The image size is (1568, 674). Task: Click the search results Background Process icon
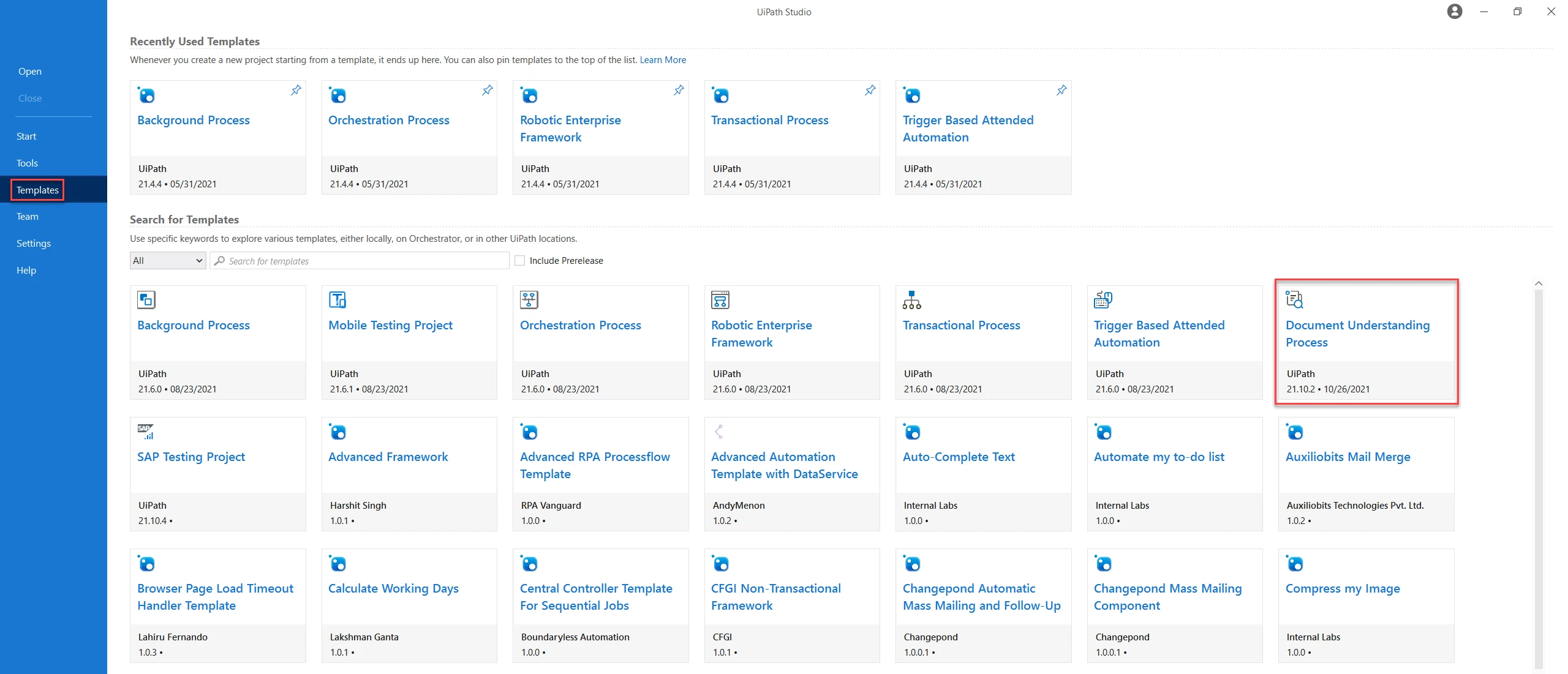(x=146, y=300)
